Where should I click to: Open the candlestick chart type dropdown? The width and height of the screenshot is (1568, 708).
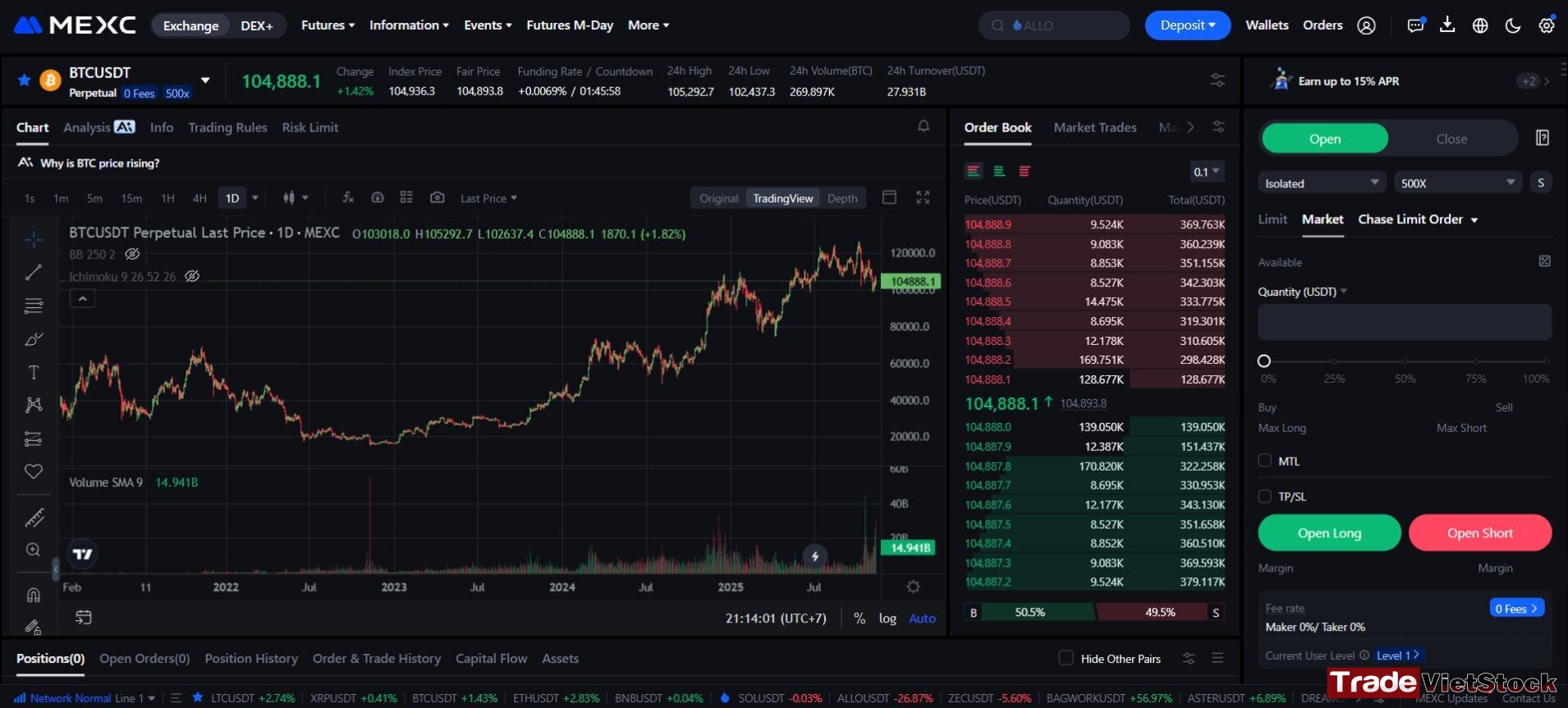click(296, 198)
